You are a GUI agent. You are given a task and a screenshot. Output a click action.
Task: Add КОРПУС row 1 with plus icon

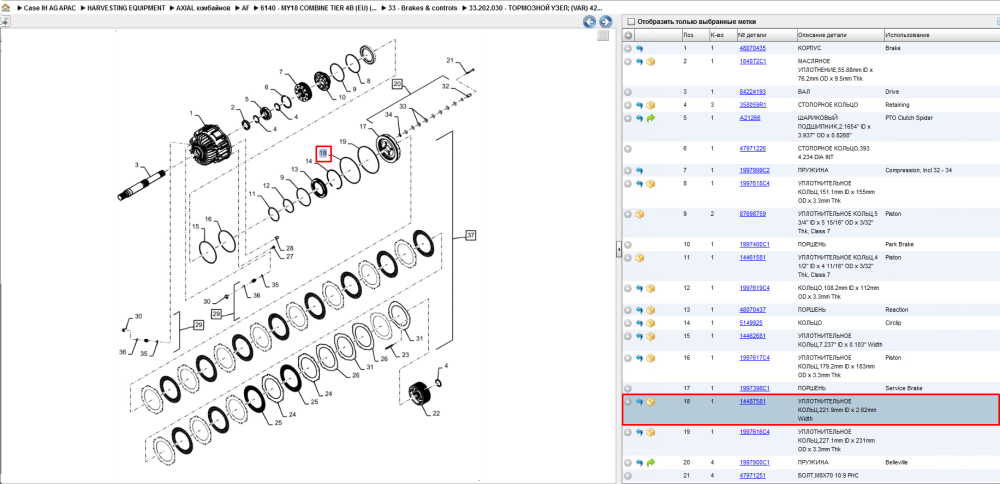click(x=628, y=48)
